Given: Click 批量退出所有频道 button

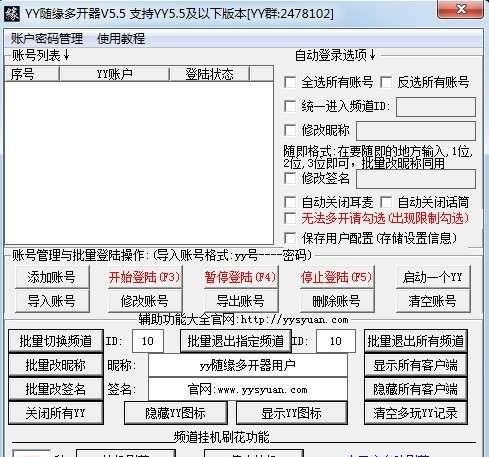Looking at the screenshot, I should pyautogui.click(x=416, y=341).
